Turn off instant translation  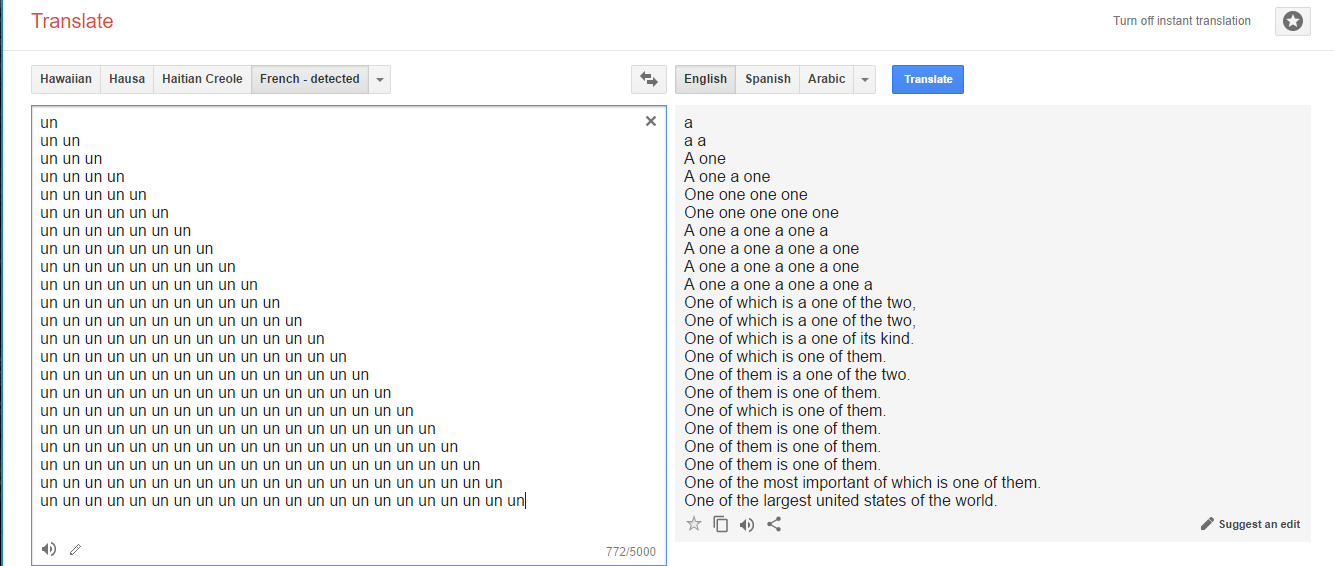coord(1182,21)
